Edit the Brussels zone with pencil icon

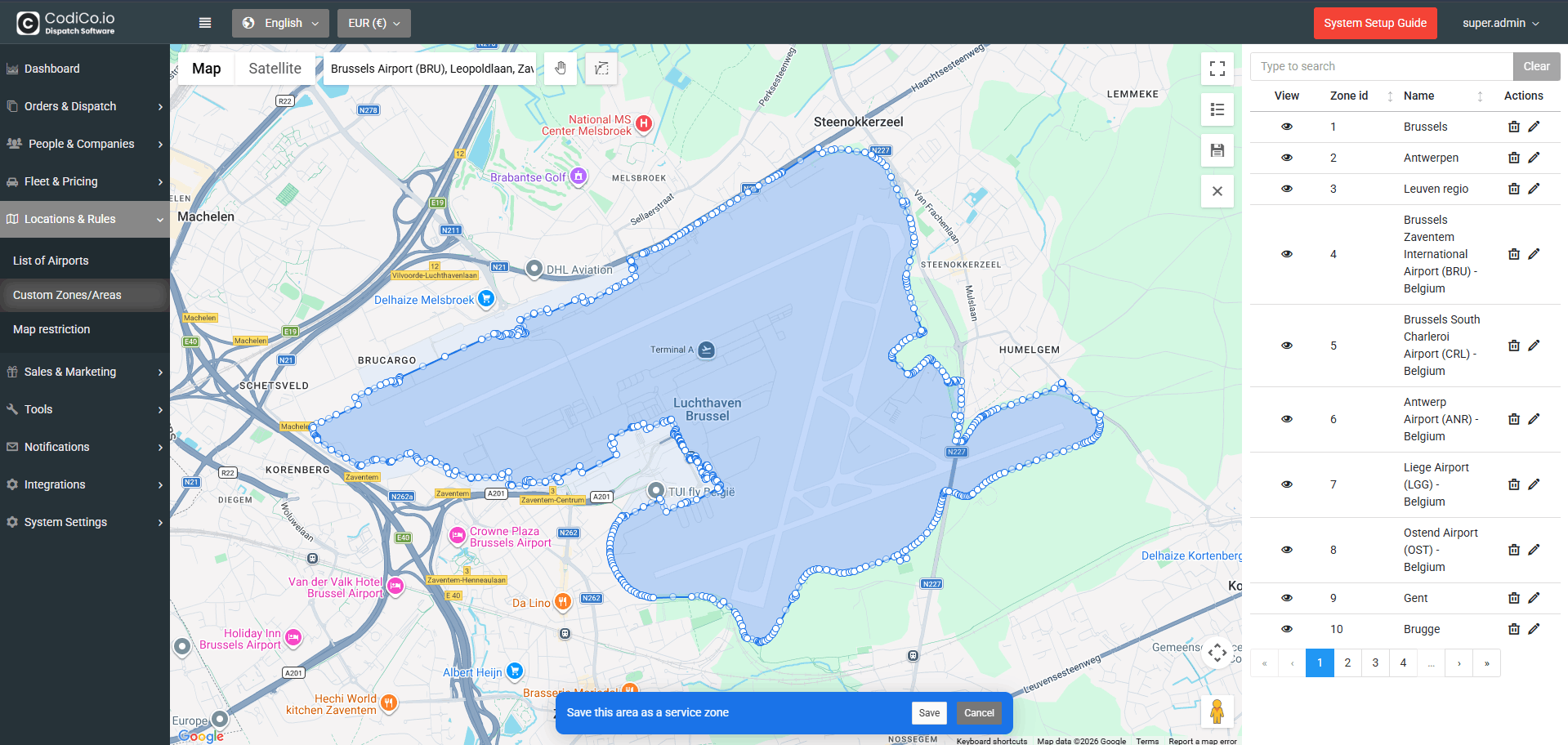pyautogui.click(x=1534, y=127)
